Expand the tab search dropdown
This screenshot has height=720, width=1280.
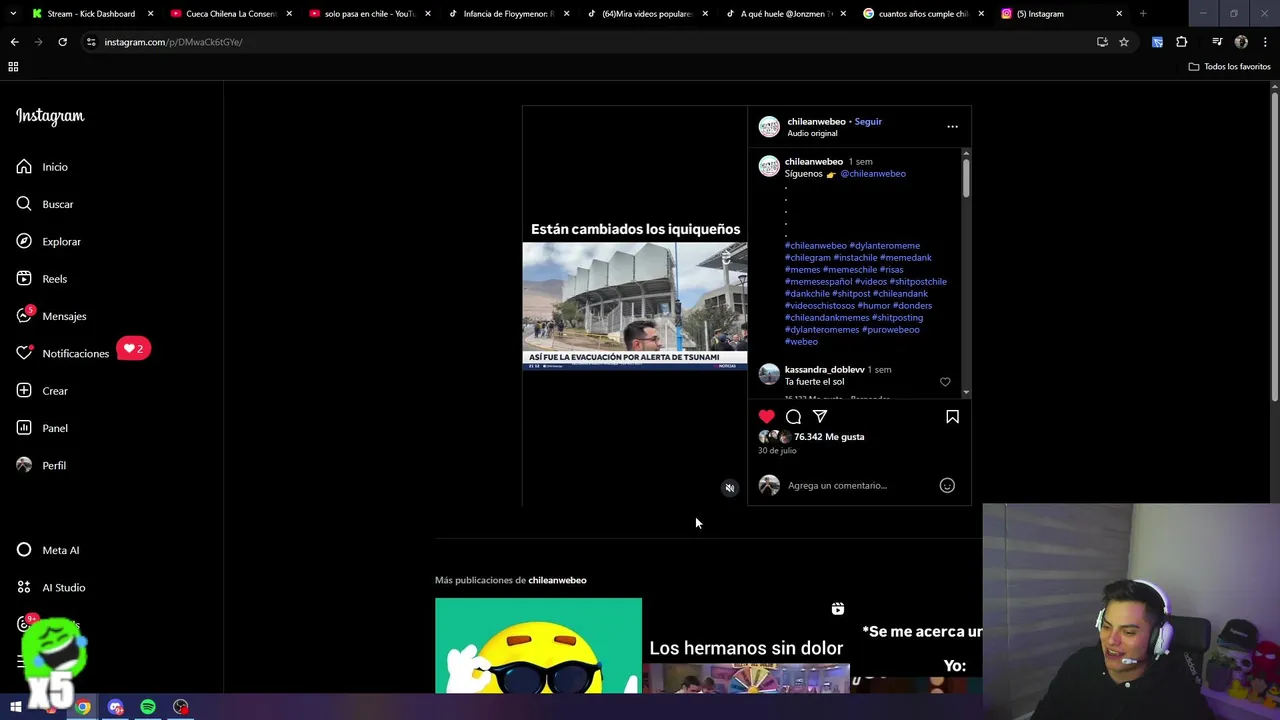coord(13,14)
